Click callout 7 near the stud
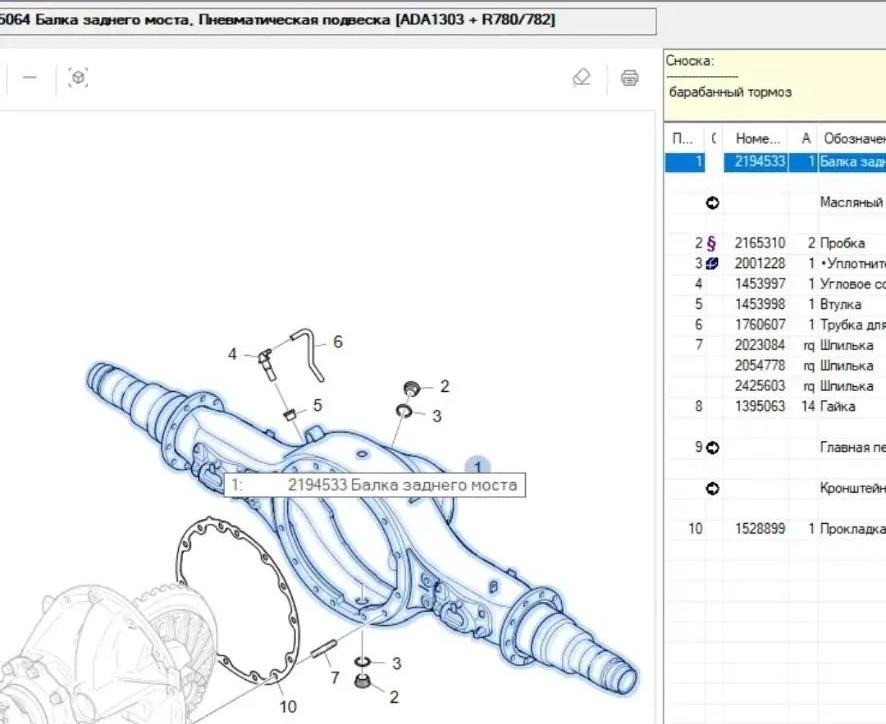 click(335, 678)
